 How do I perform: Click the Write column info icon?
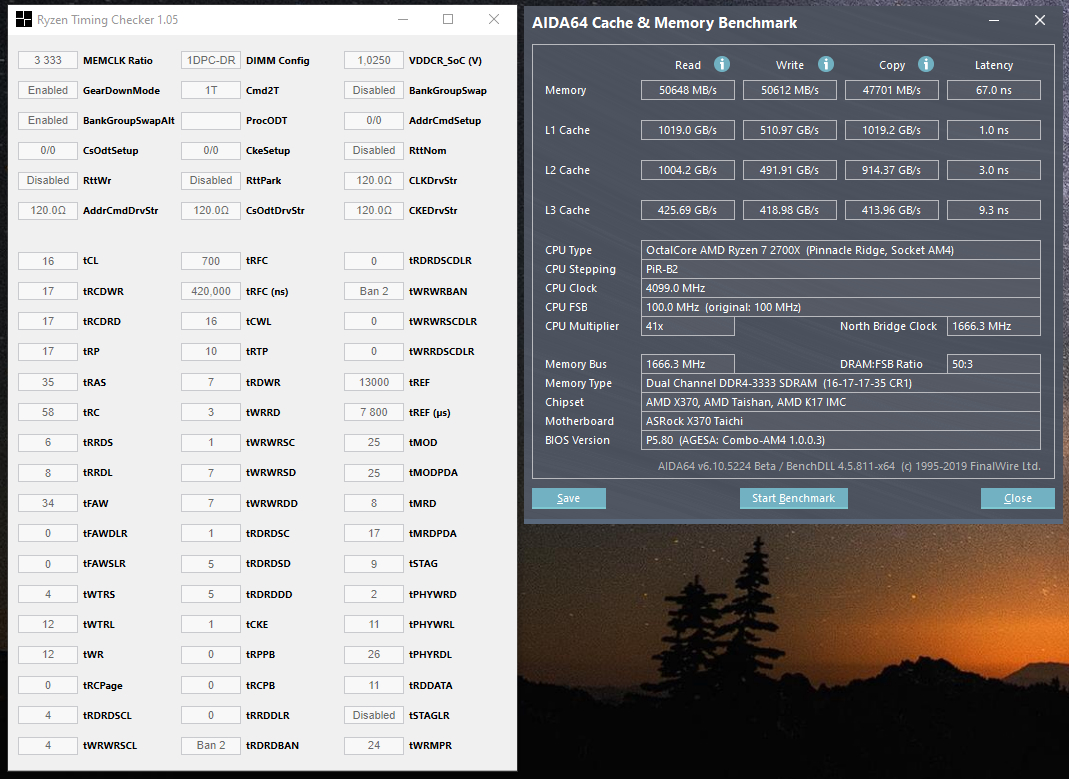coord(826,64)
